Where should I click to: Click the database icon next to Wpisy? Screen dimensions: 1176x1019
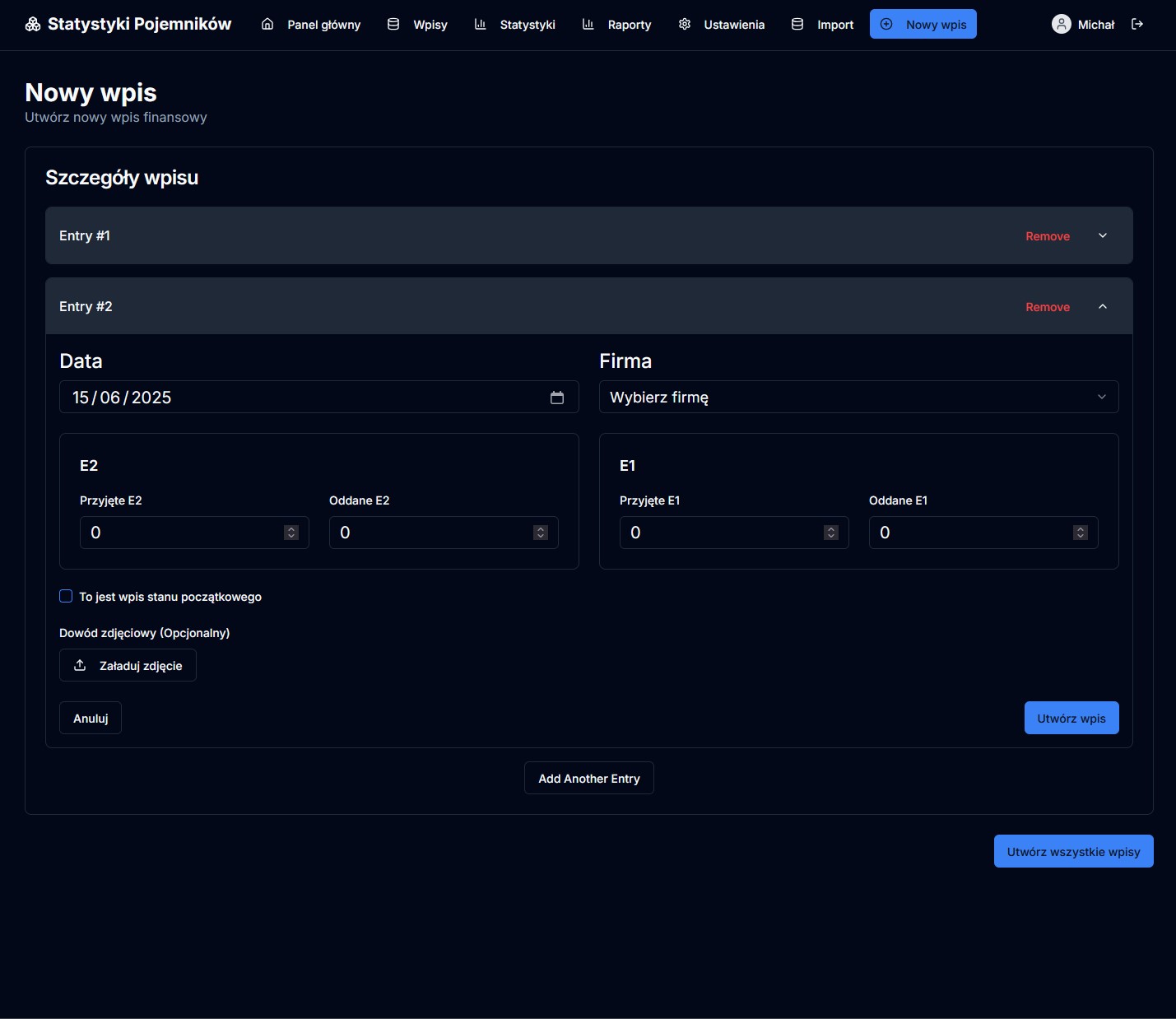(393, 24)
